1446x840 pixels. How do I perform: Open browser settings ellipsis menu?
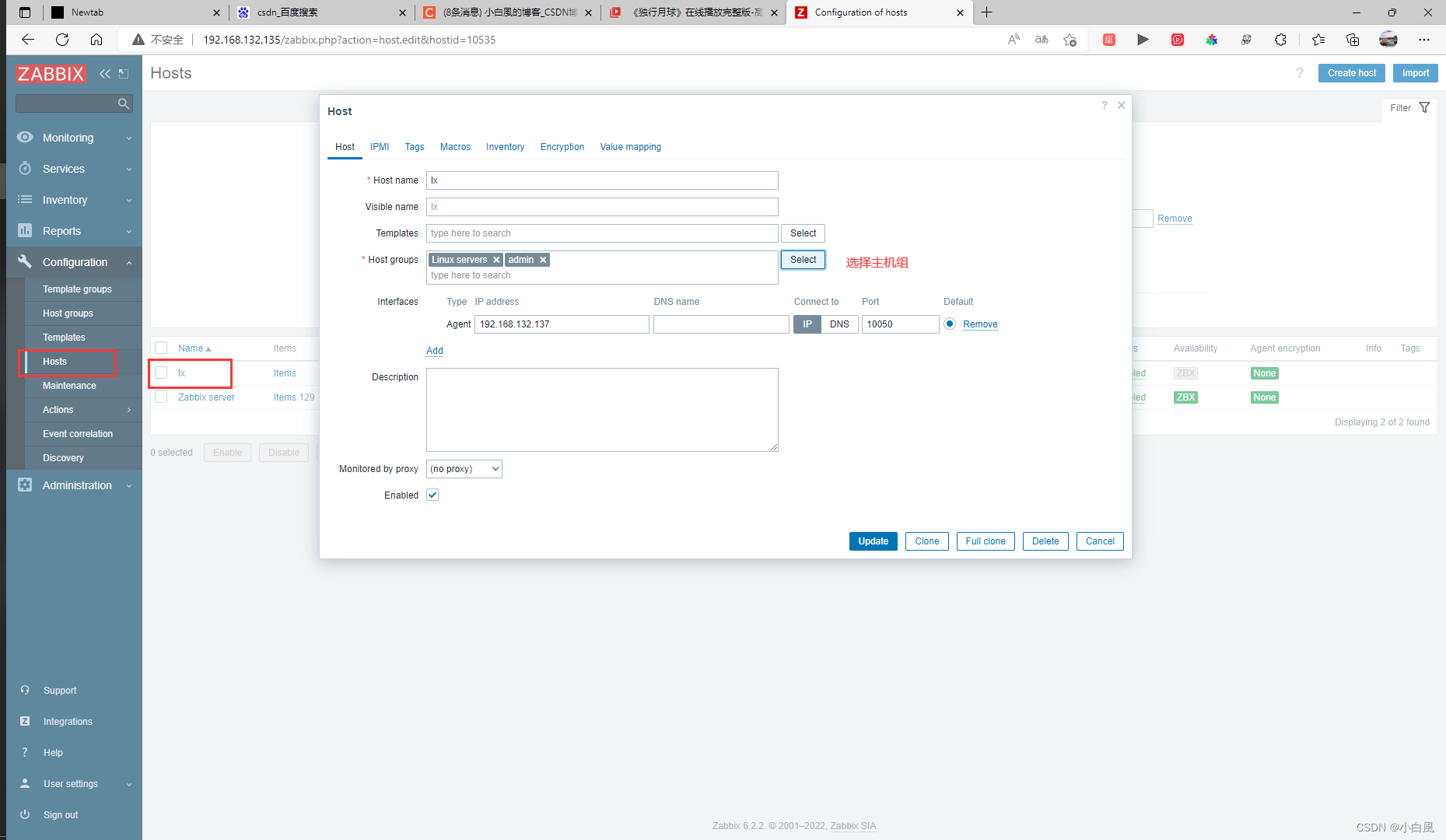(x=1424, y=40)
